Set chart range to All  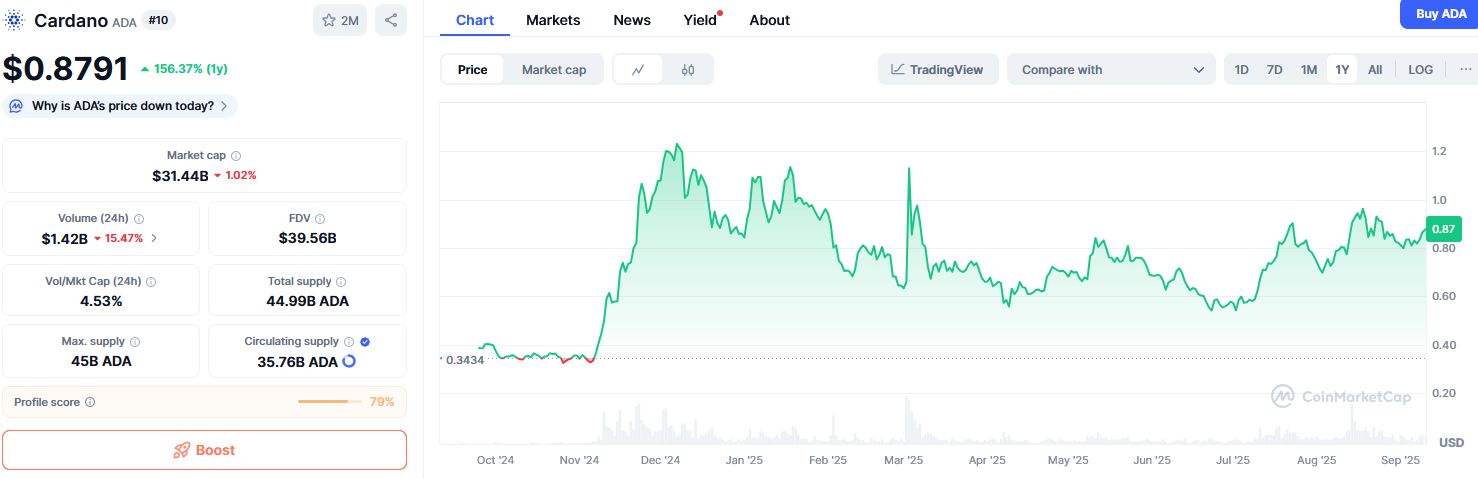point(1375,69)
